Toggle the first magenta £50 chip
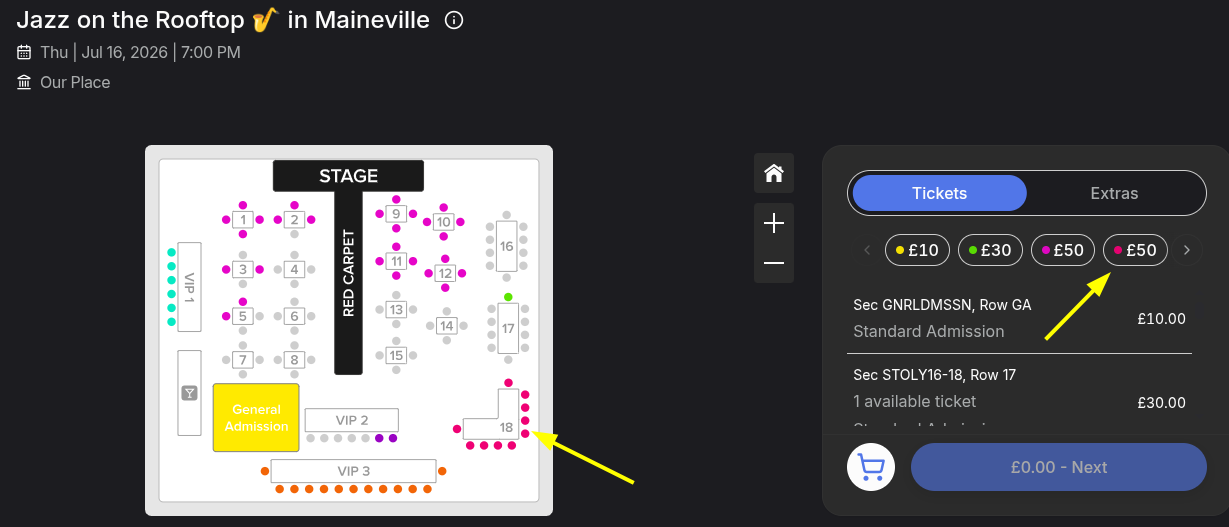The height and width of the screenshot is (527, 1229). pos(1063,250)
